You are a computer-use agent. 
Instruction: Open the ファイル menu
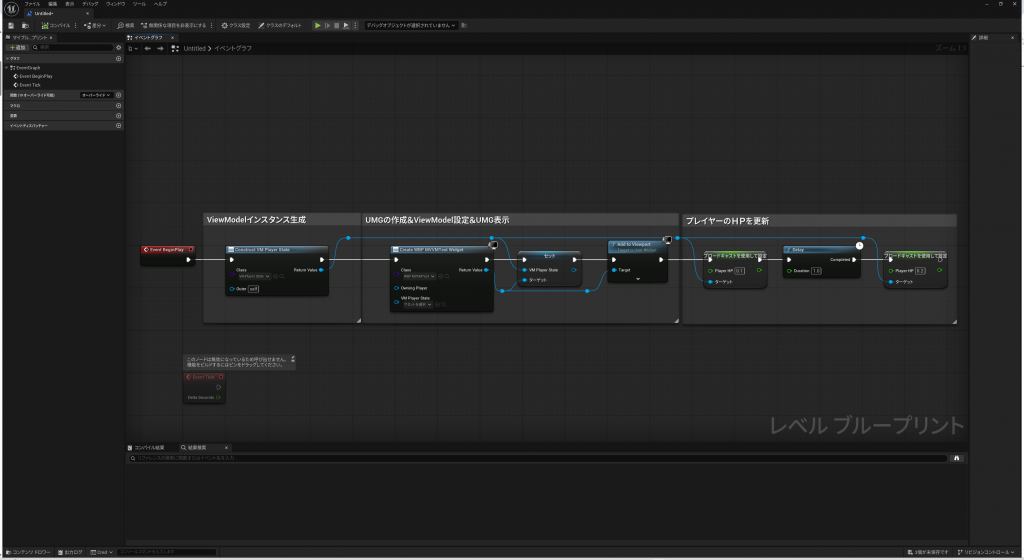pos(32,4)
